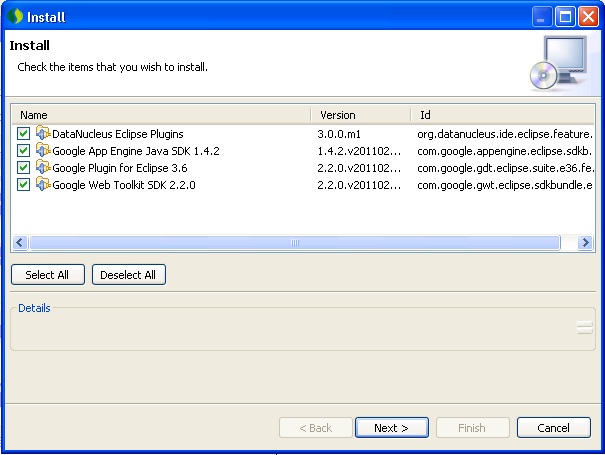Cancel the install wizard
The height and width of the screenshot is (455, 605).
click(554, 428)
